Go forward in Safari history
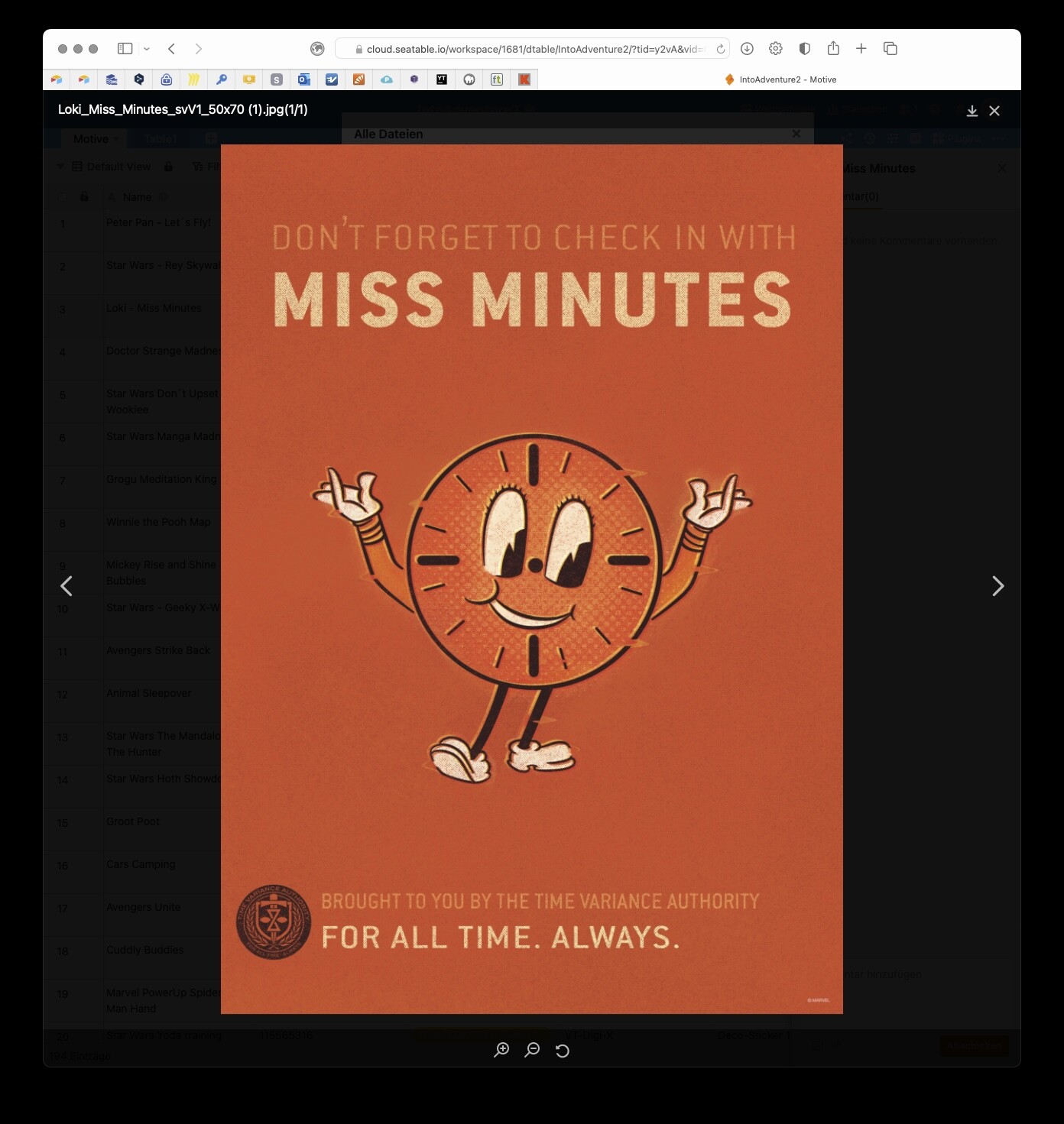 coord(199,48)
